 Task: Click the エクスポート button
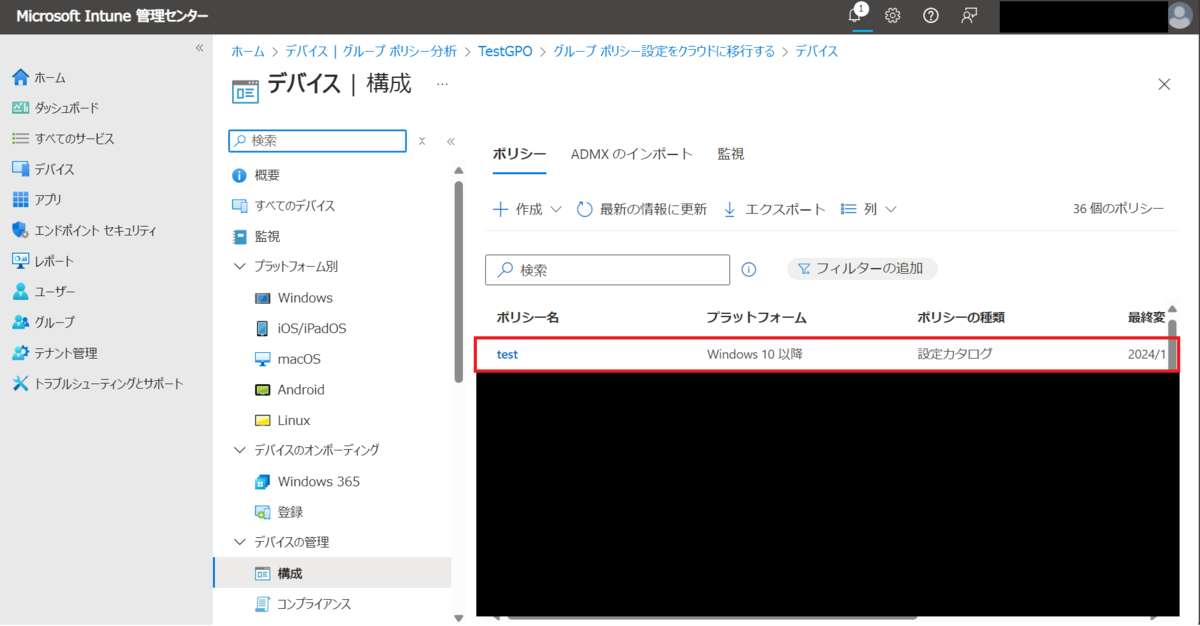(x=774, y=209)
